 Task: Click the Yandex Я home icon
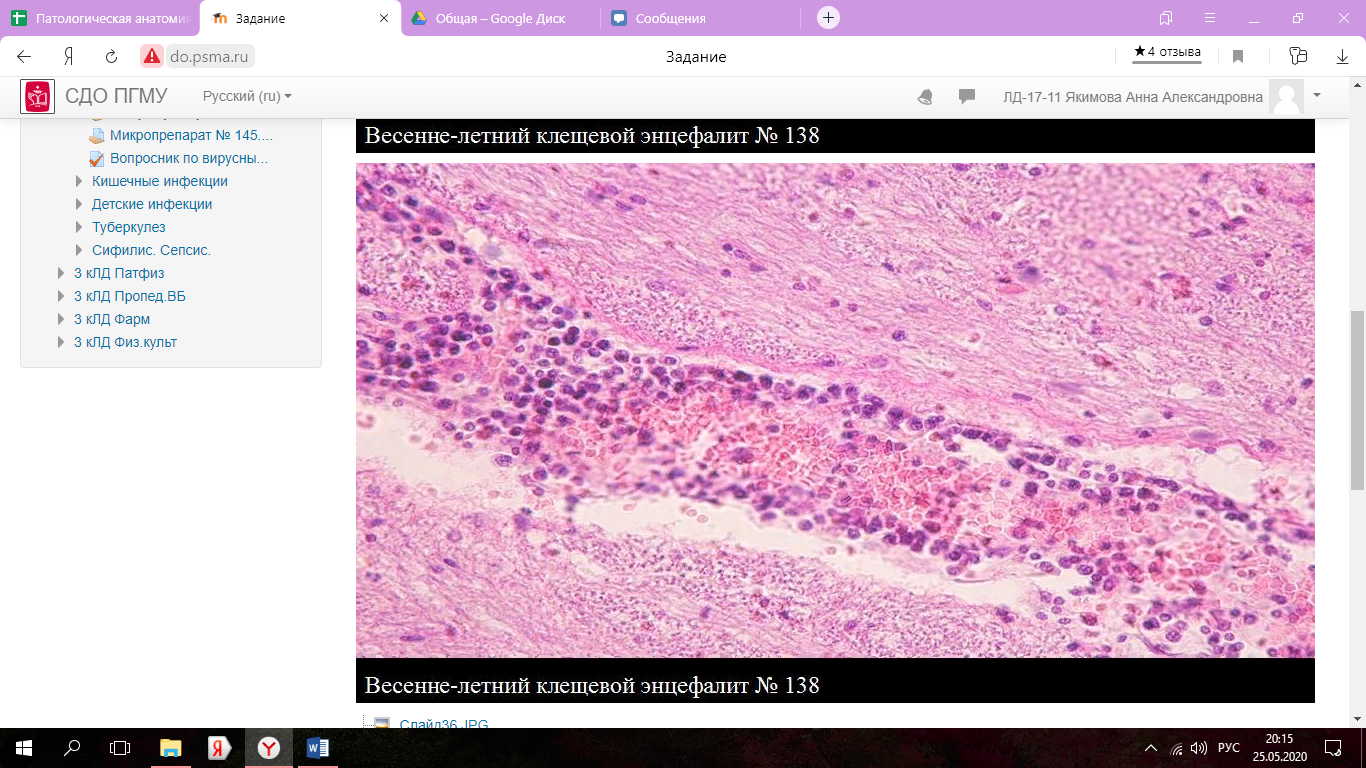[x=69, y=57]
